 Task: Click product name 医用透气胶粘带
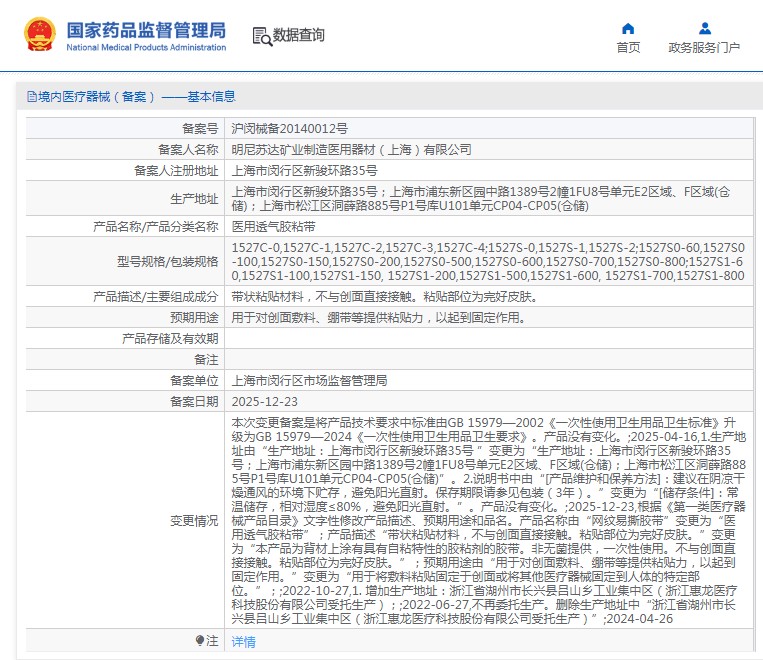point(273,226)
